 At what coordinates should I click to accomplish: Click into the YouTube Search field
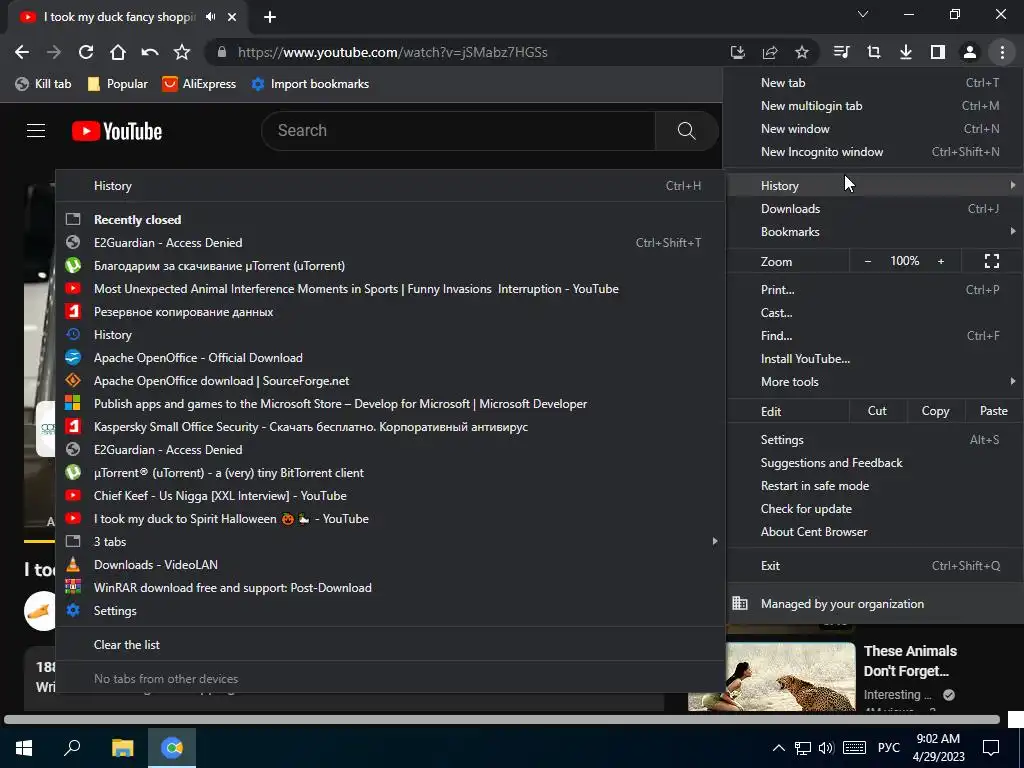458,131
